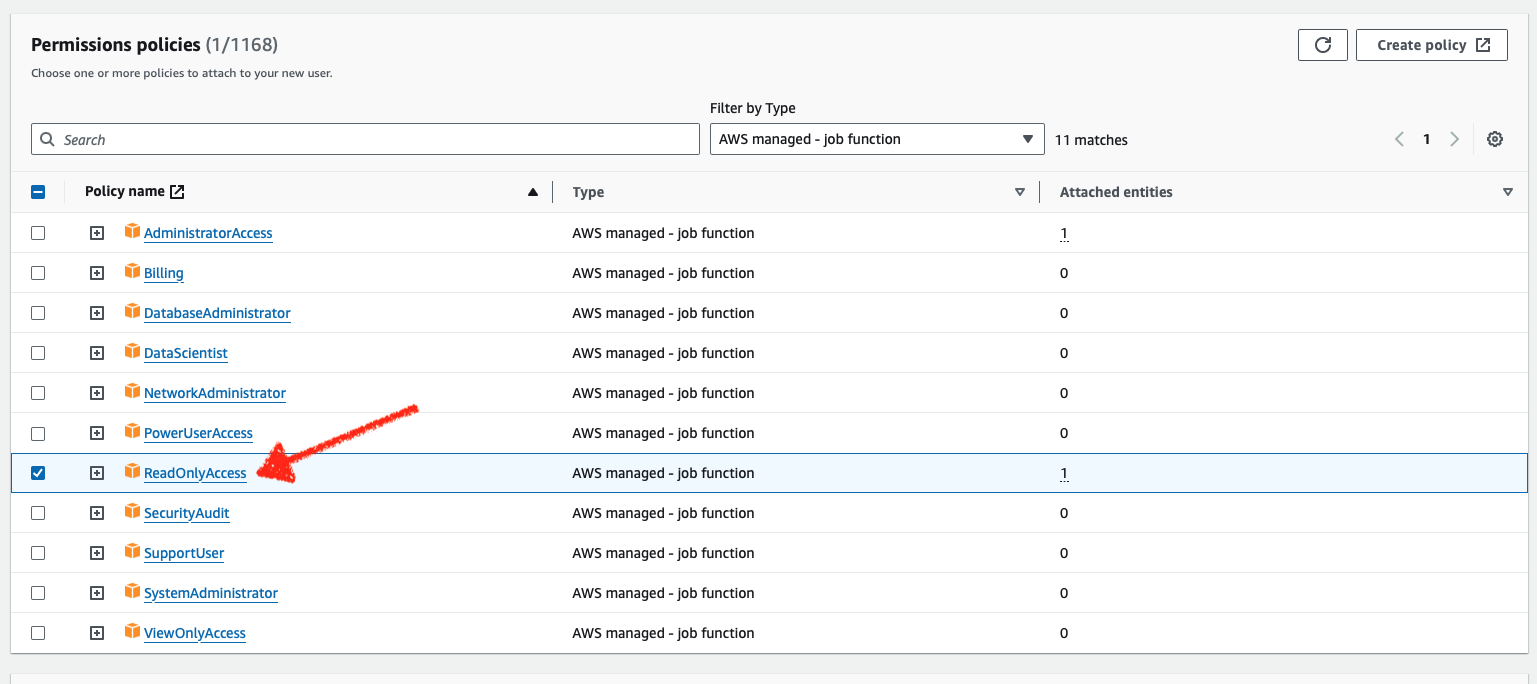Click the '11 matches' result count

1091,140
